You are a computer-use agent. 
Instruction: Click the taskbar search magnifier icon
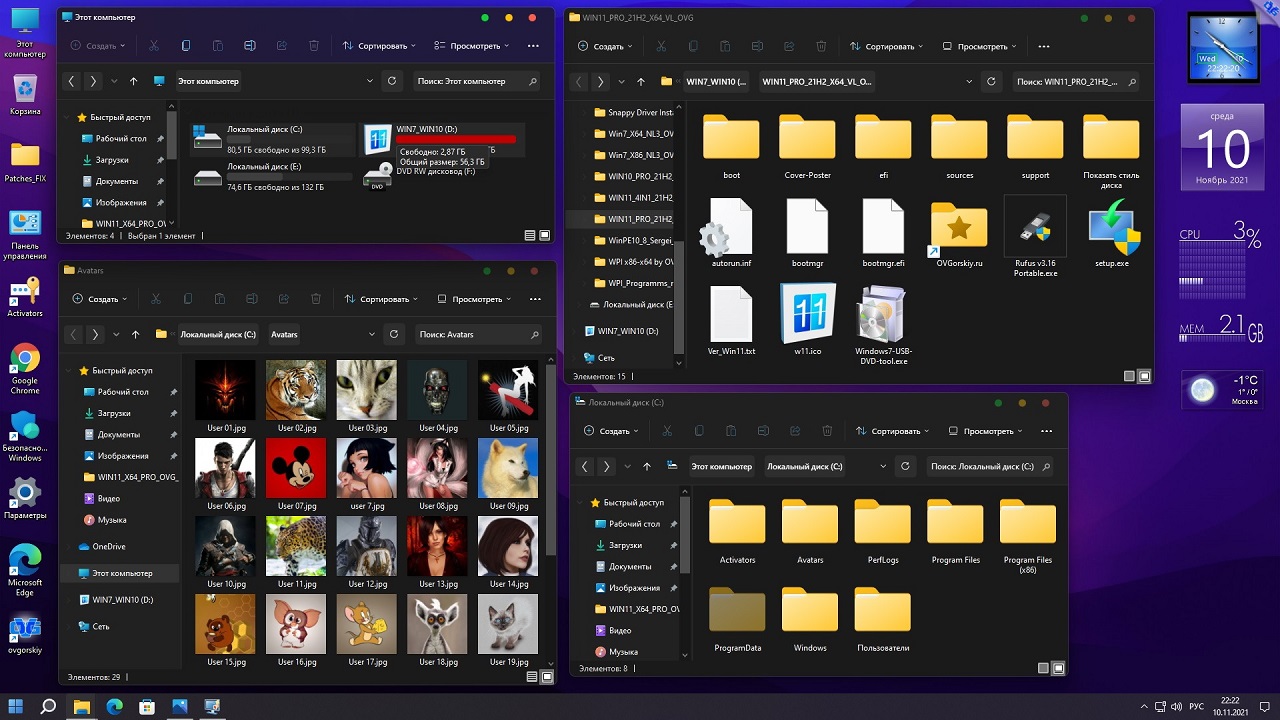pyautogui.click(x=48, y=707)
